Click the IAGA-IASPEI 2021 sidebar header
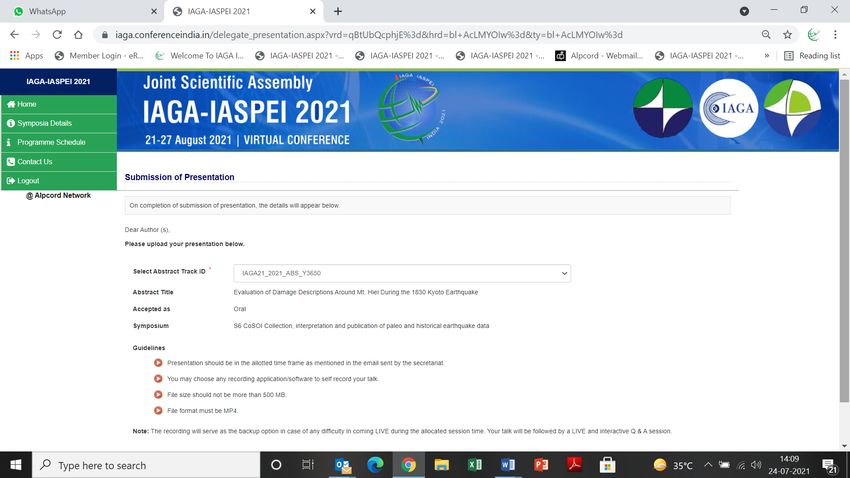850x478 pixels. [59, 81]
